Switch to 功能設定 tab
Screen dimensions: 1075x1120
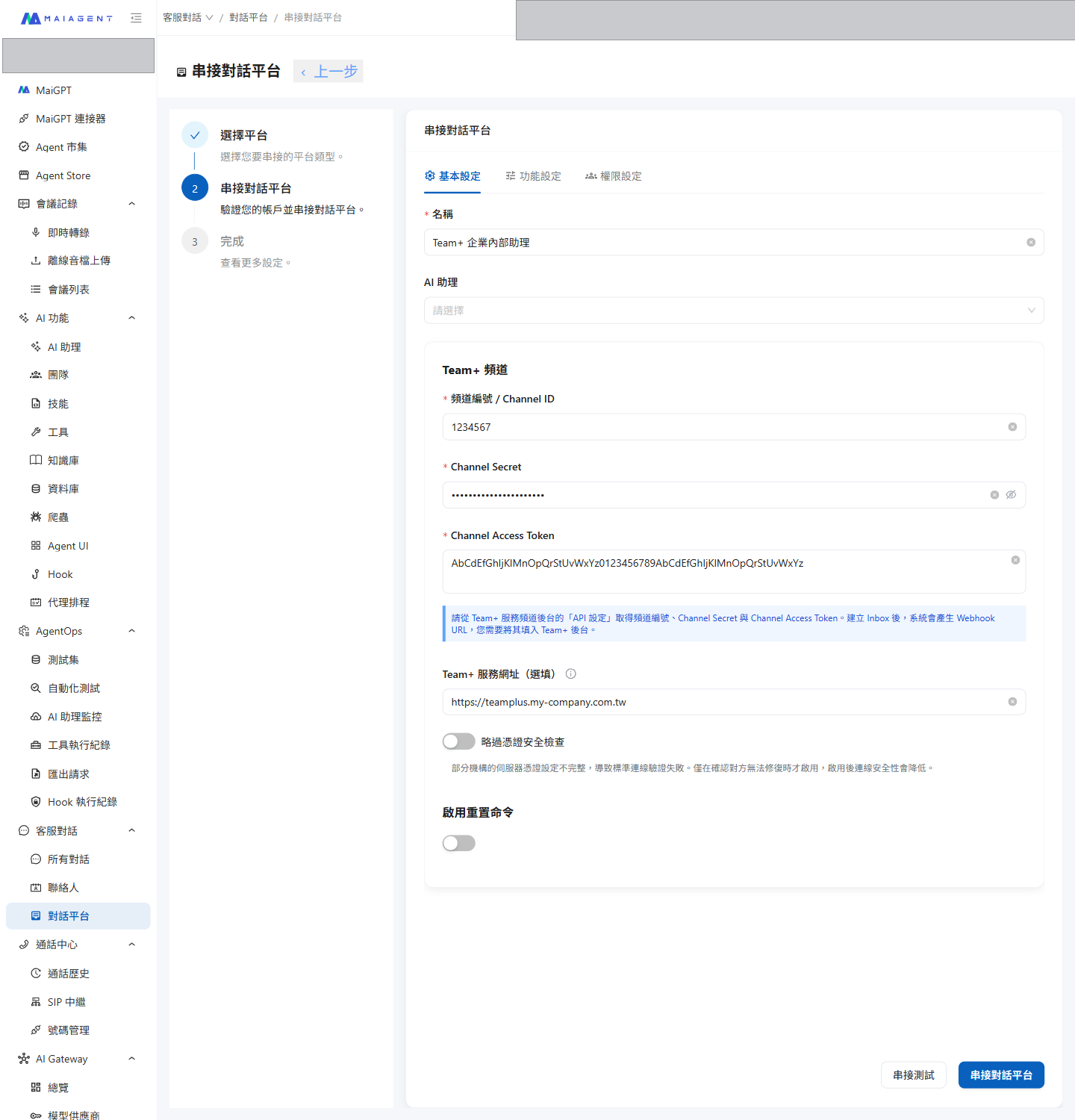pos(533,176)
